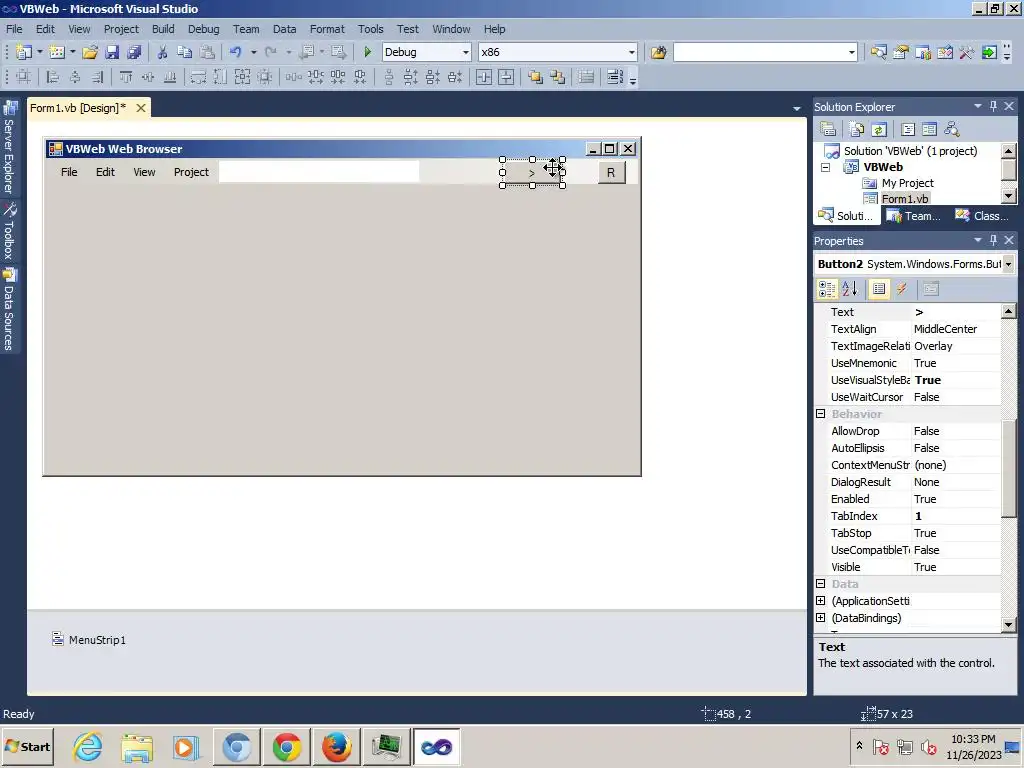This screenshot has width=1024, height=768.
Task: Click the Save floppy disk icon
Action: (x=112, y=52)
